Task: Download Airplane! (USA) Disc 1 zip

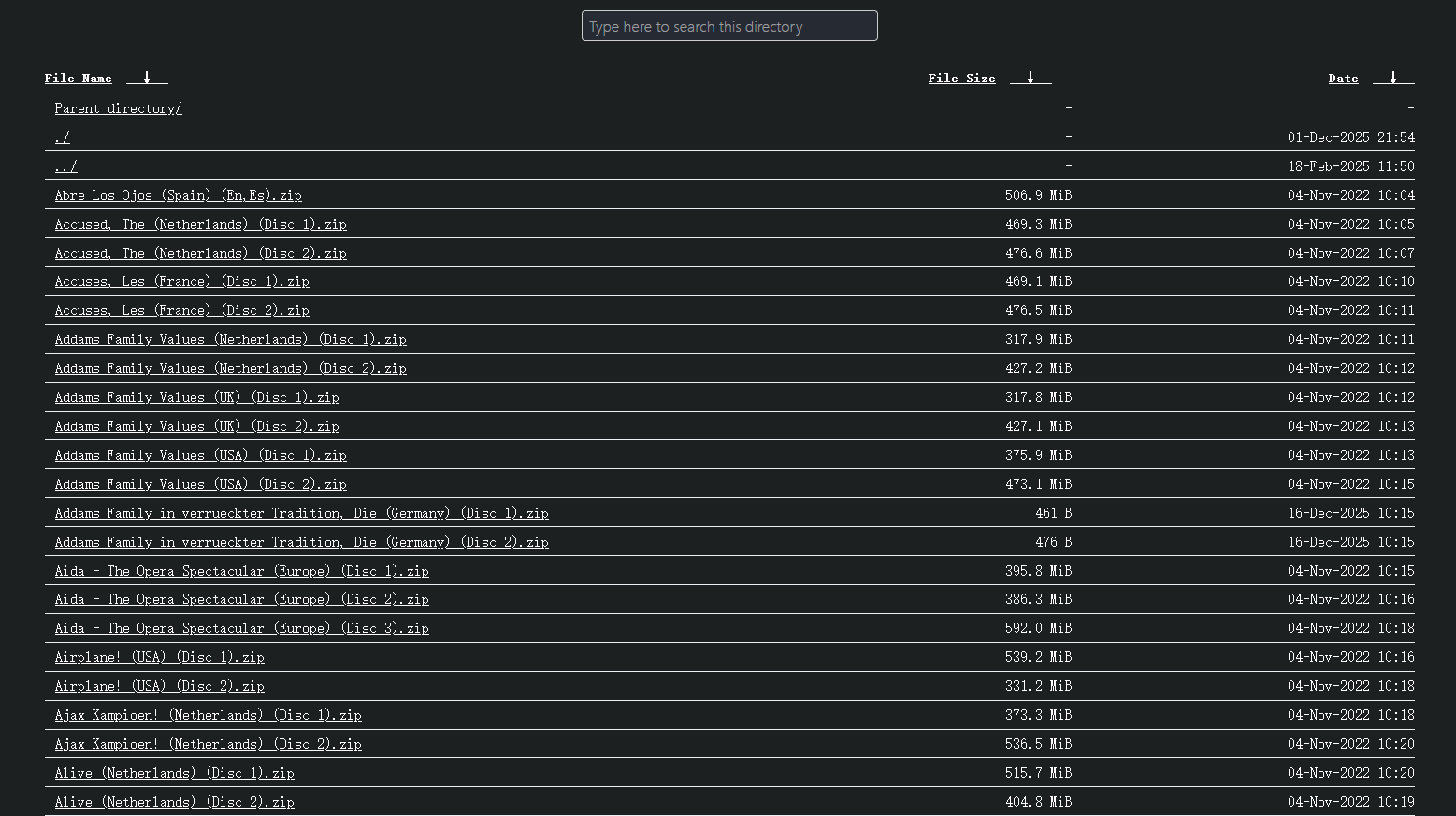Action: click(159, 657)
